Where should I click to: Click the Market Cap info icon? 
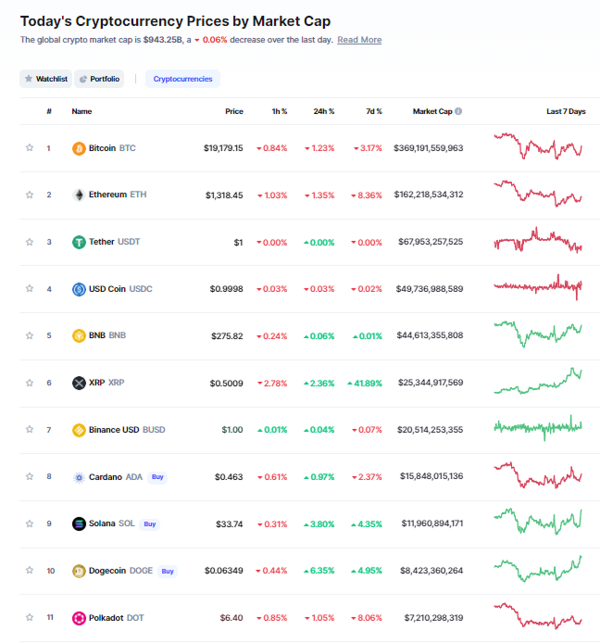459,111
